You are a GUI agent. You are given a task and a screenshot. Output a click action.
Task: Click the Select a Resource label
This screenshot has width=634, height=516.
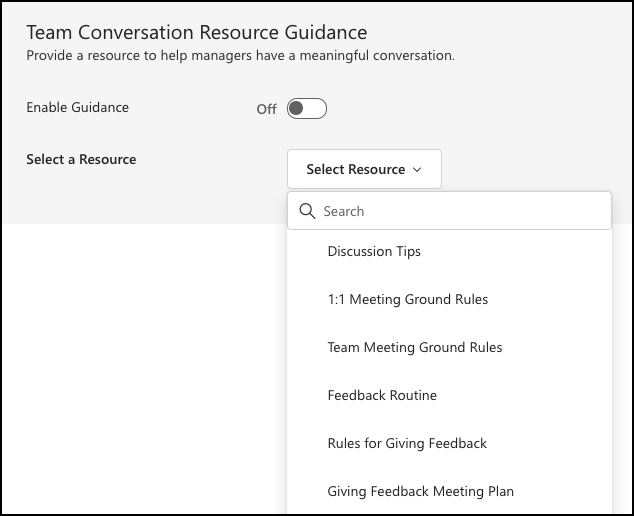(81, 159)
